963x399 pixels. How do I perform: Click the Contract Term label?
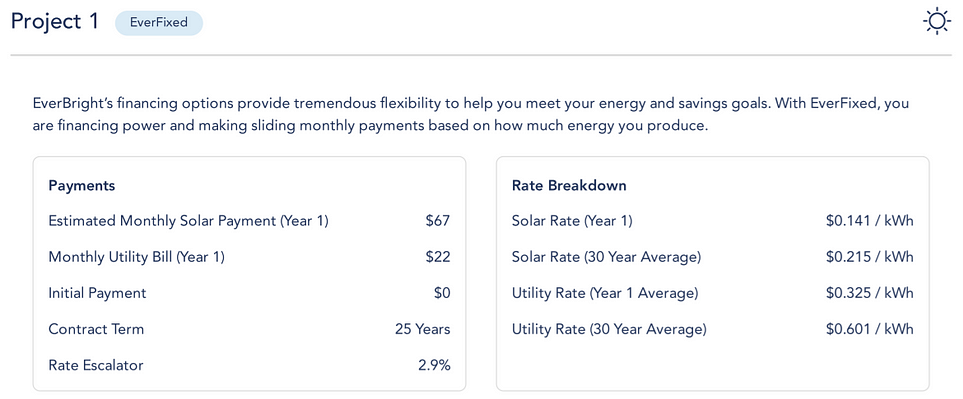point(96,329)
